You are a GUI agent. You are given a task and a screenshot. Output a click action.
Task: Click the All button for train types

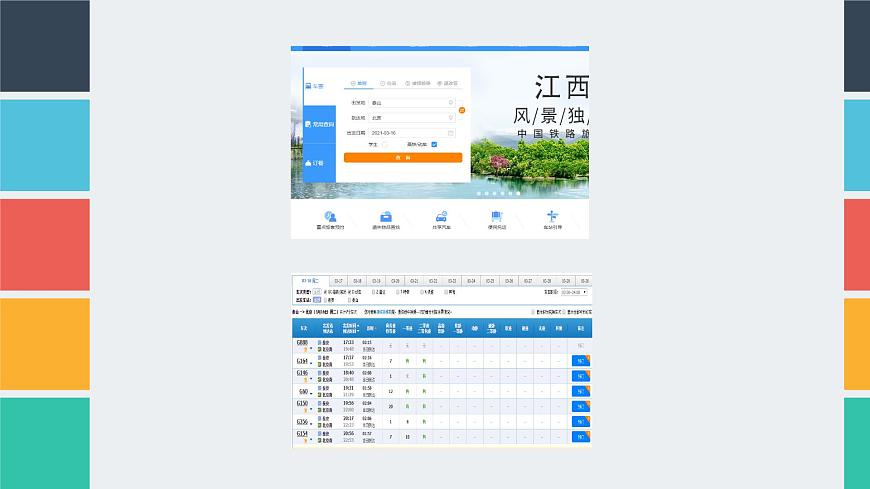point(317,292)
